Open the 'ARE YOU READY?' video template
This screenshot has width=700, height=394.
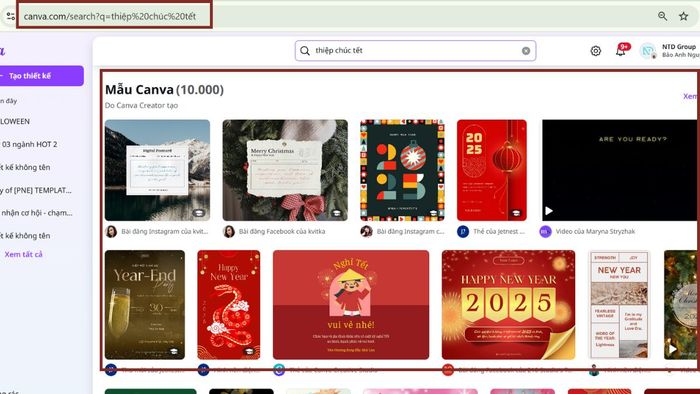click(620, 170)
